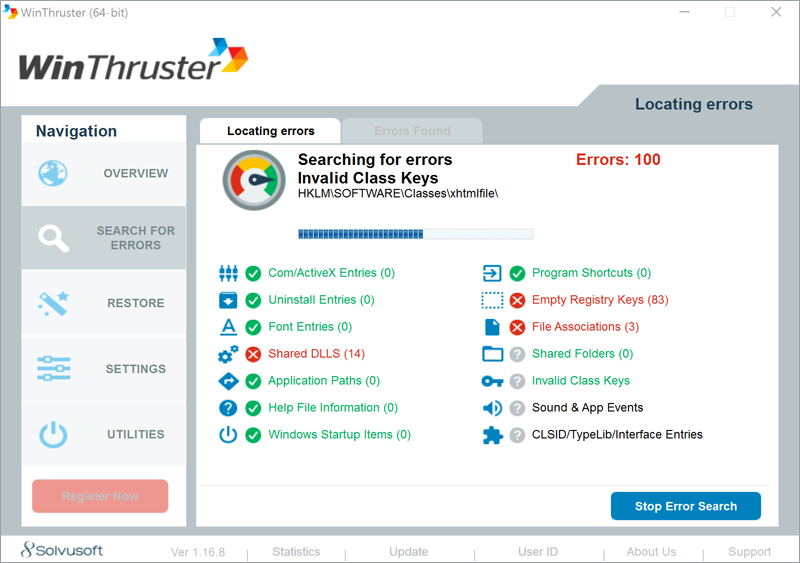Click the Help File Information question icon

228,408
